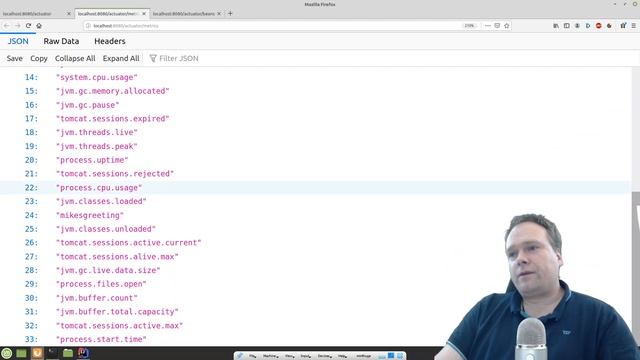Image resolution: width=640 pixels, height=360 pixels.
Task: Copy the JSON to clipboard
Action: pos(39,58)
